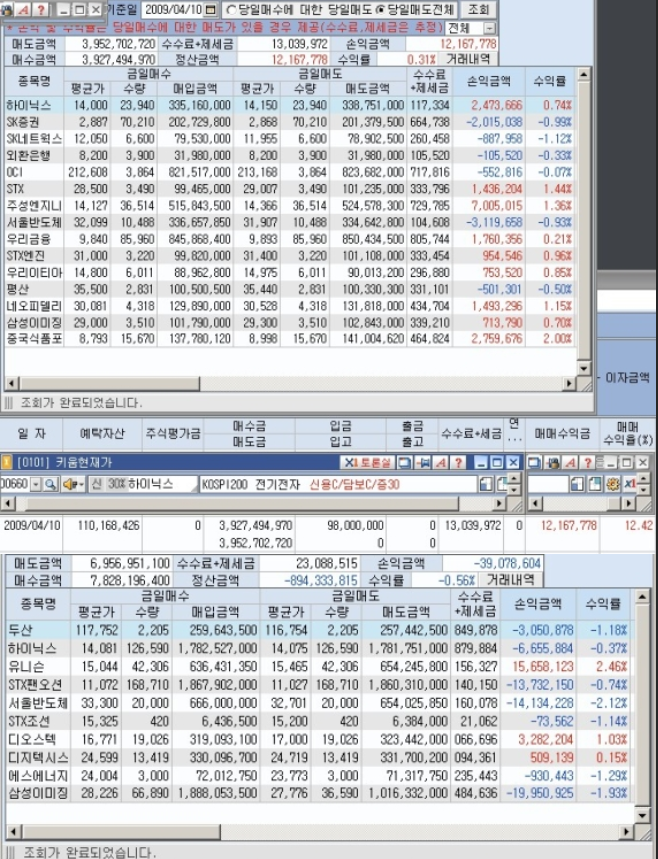Click second page icon left of gear icon
658x859 pixels.
(595, 484)
